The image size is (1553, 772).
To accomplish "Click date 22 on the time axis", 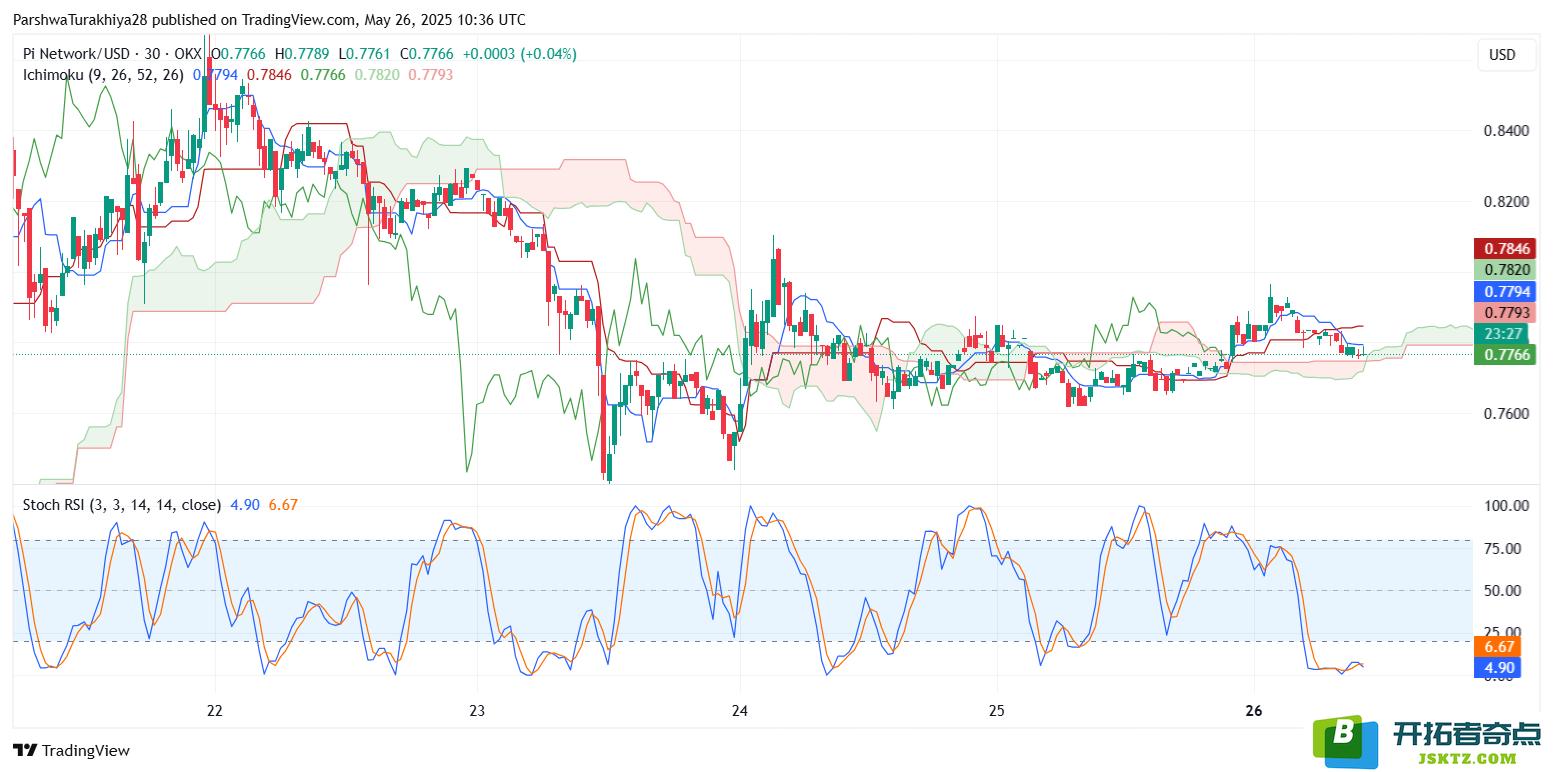I will point(214,711).
